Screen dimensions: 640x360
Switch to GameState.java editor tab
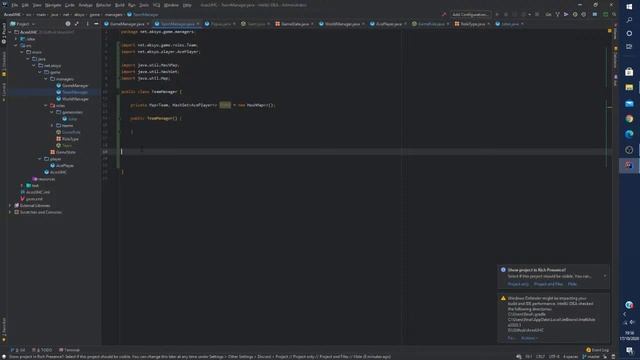[x=295, y=24]
